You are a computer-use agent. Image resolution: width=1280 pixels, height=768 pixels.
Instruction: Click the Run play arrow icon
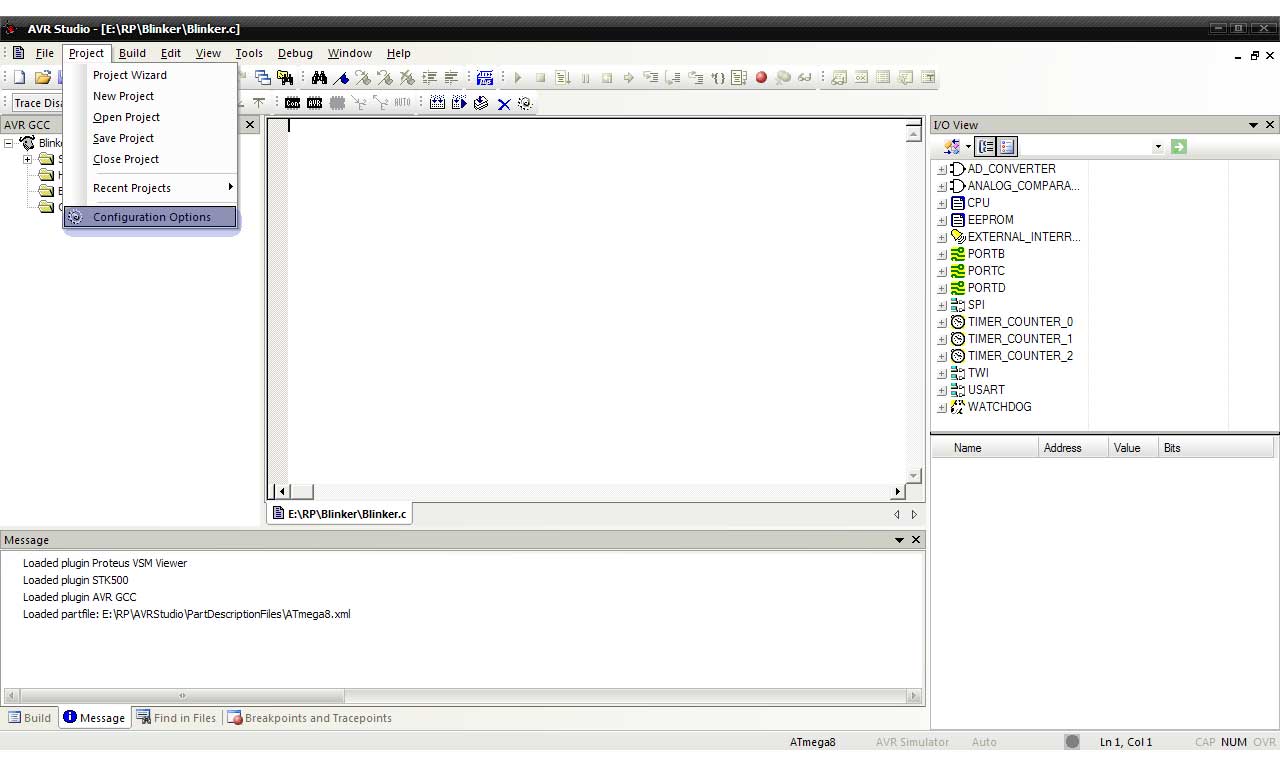517,77
